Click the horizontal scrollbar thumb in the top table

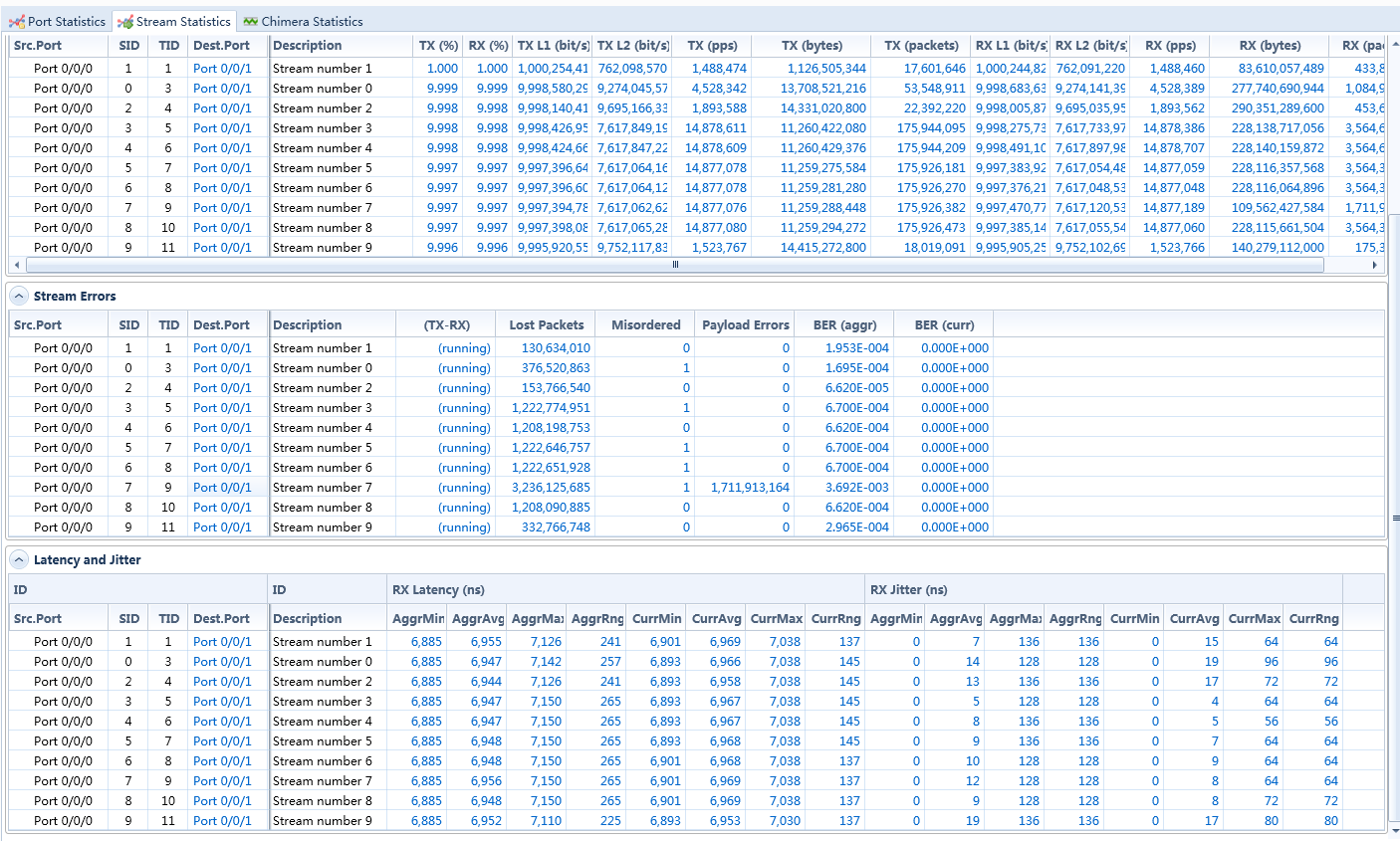click(675, 265)
